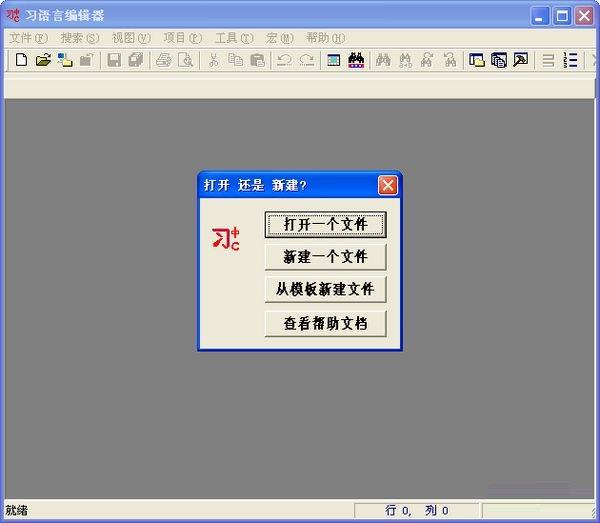Screen dimensions: 600x523
Task: Click the 新建一个文件 button
Action: coord(326,257)
